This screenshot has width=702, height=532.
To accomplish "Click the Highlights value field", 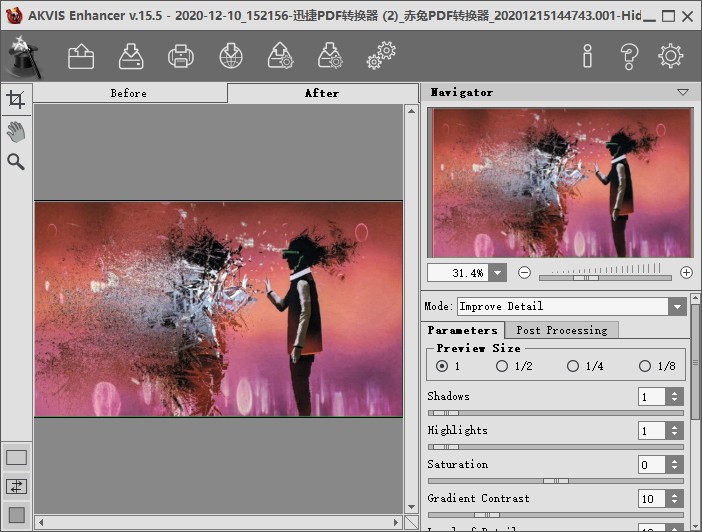I will coord(652,430).
